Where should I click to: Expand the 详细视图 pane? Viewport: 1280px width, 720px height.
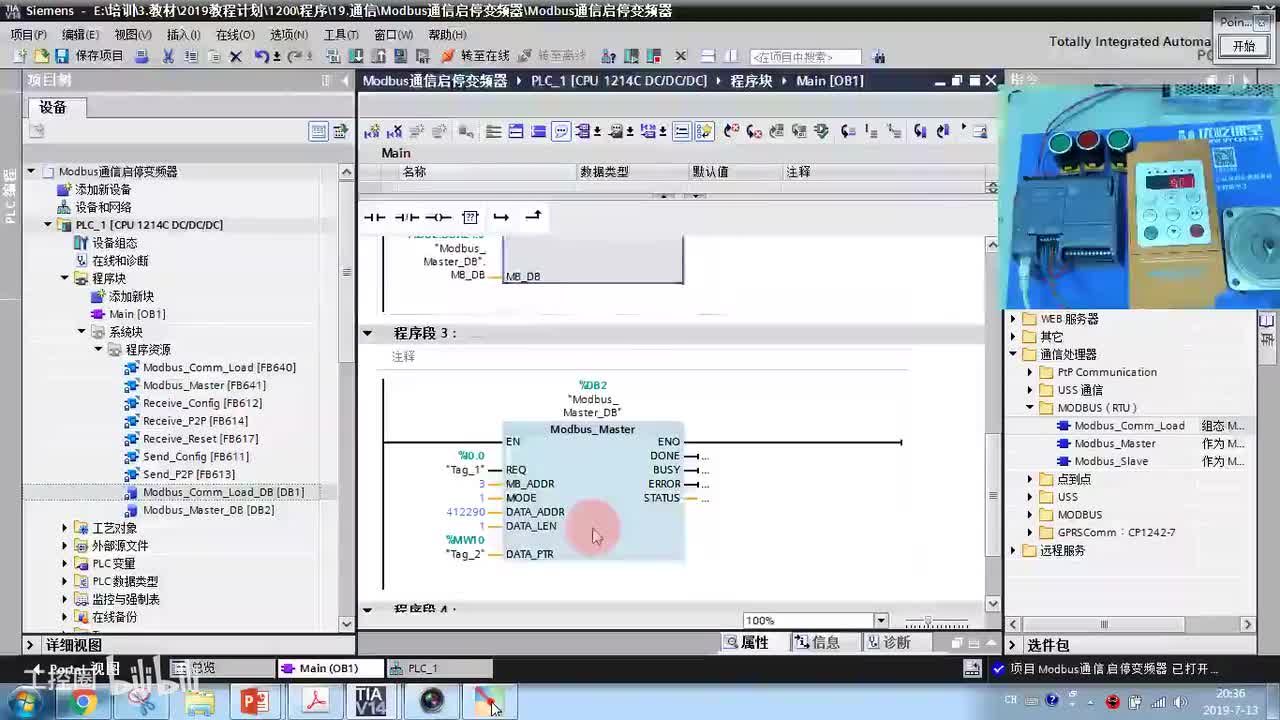(x=30, y=645)
